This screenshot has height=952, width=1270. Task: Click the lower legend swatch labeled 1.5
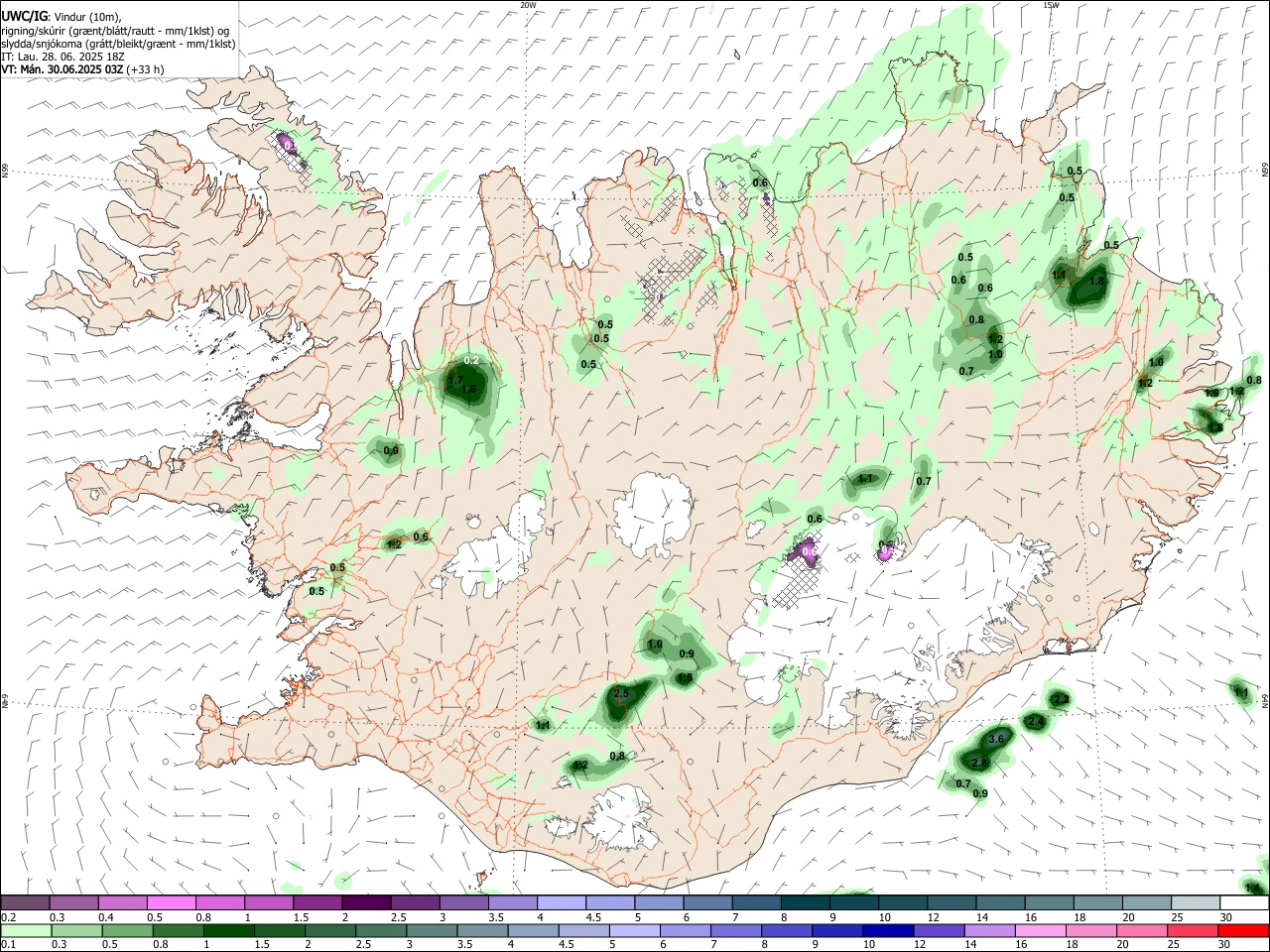[x=280, y=931]
